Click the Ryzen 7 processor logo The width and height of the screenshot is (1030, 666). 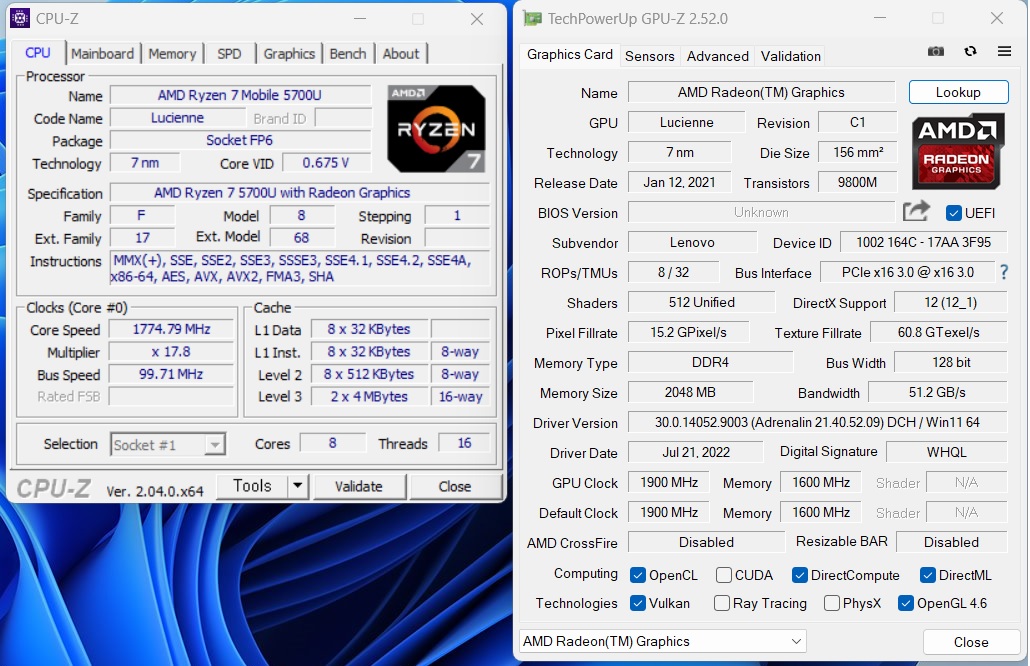[436, 129]
